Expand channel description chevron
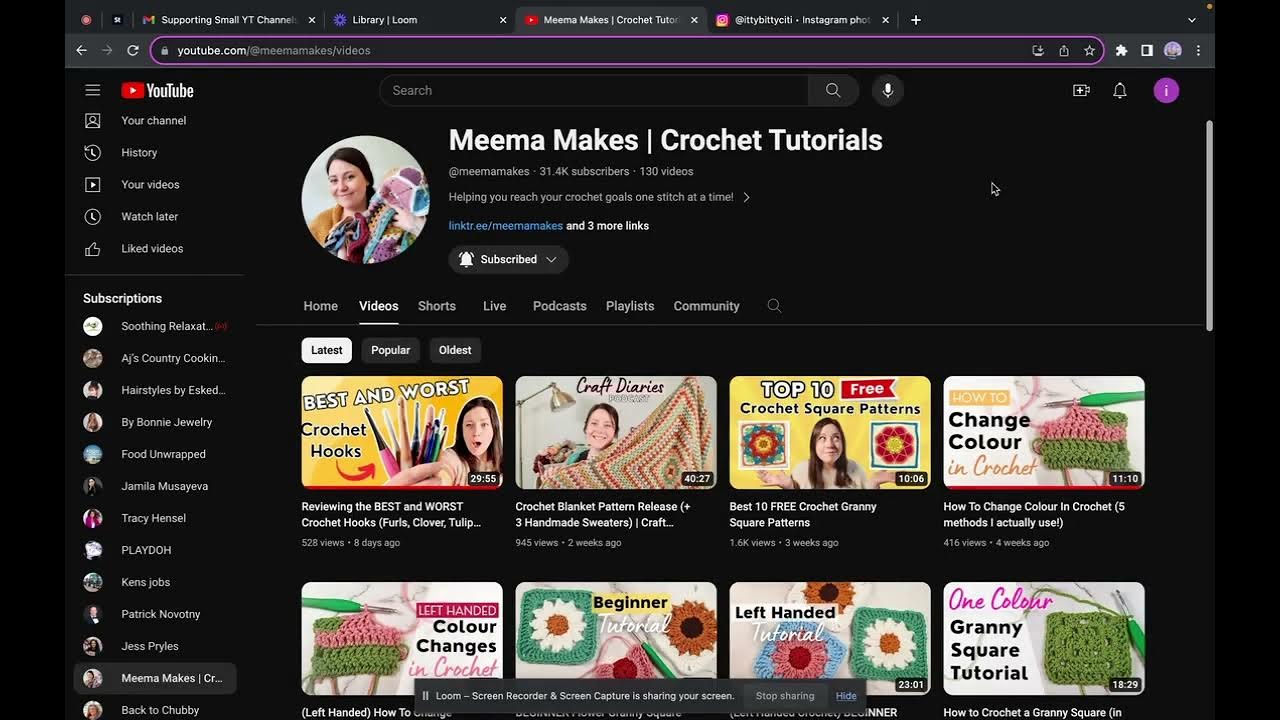1280x720 pixels. coord(746,197)
